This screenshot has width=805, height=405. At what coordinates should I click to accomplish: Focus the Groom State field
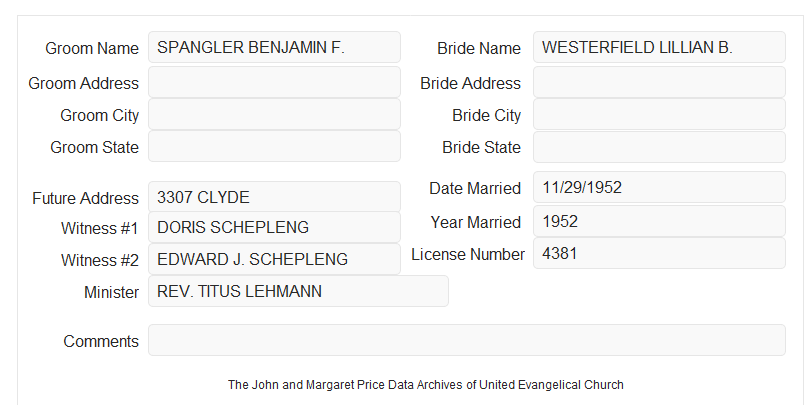point(274,146)
